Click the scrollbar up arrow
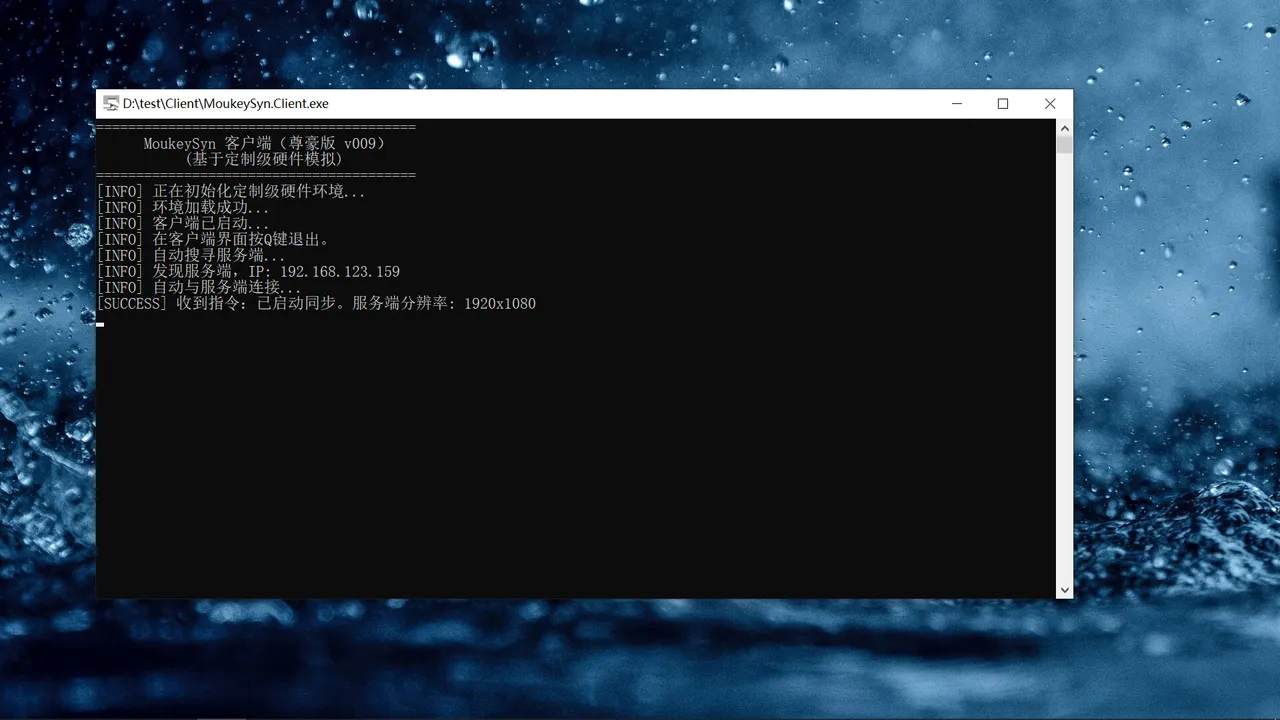This screenshot has width=1280, height=720. point(1064,128)
